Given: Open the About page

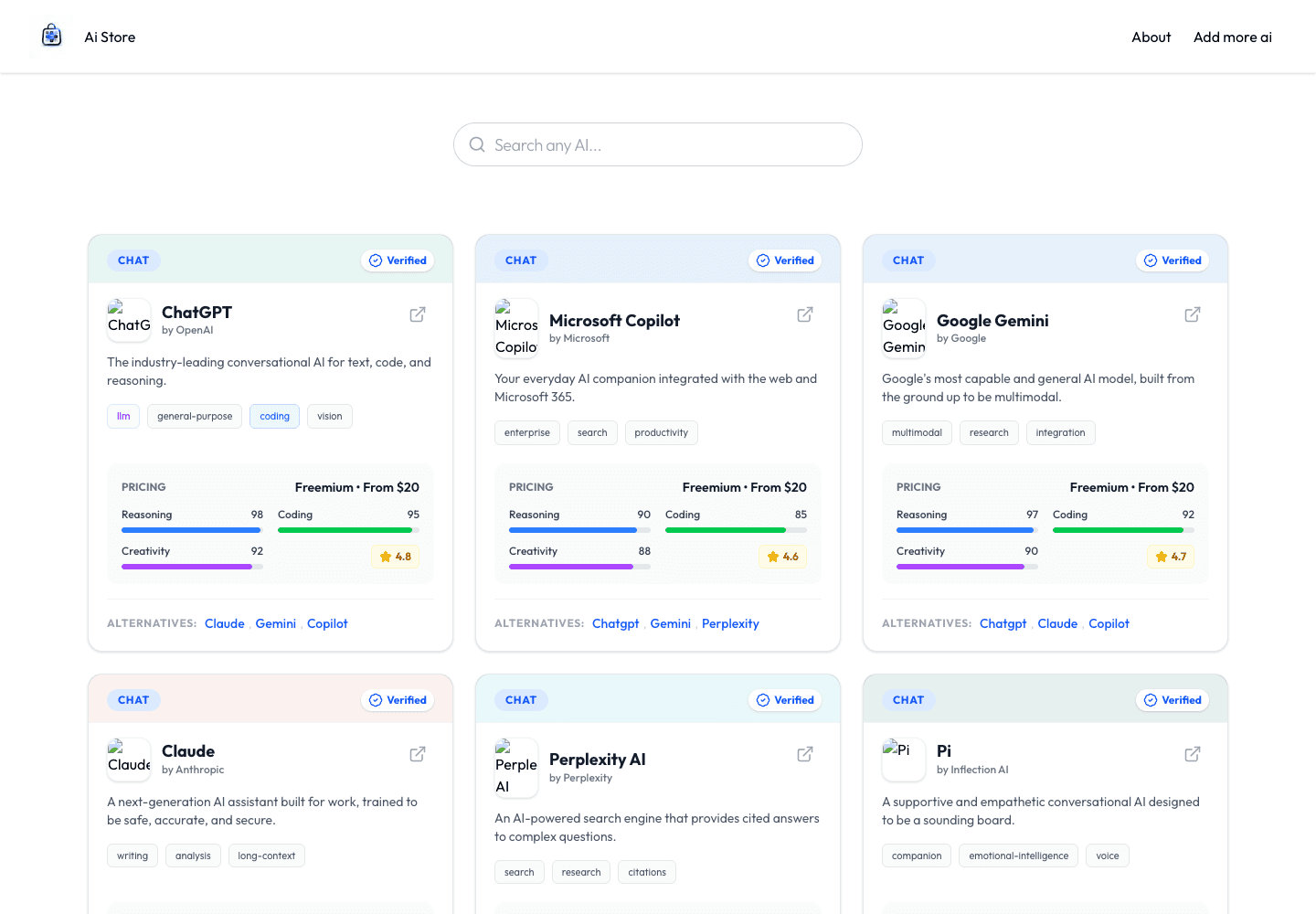Looking at the screenshot, I should (x=1151, y=37).
